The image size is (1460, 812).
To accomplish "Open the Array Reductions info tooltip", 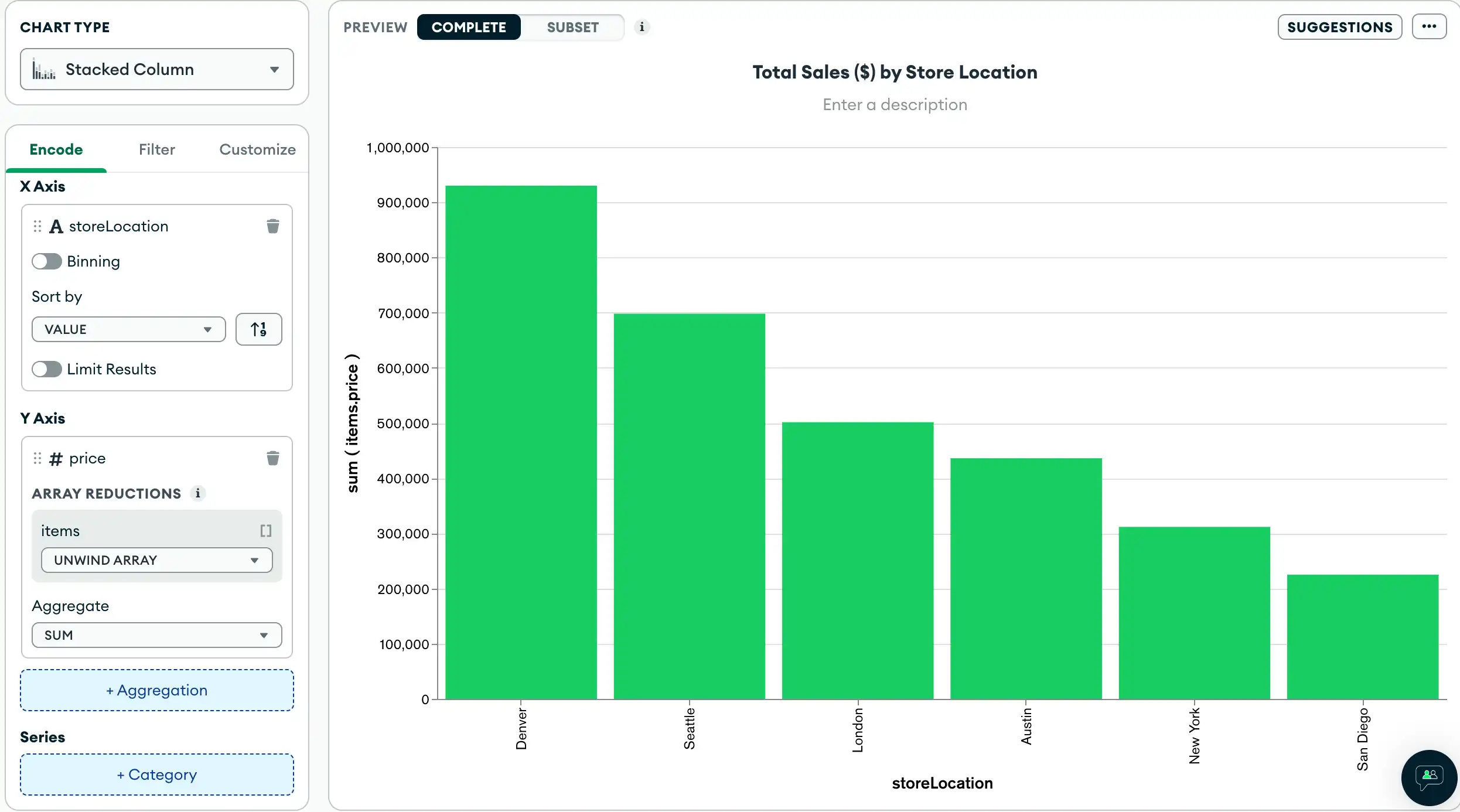I will (198, 493).
